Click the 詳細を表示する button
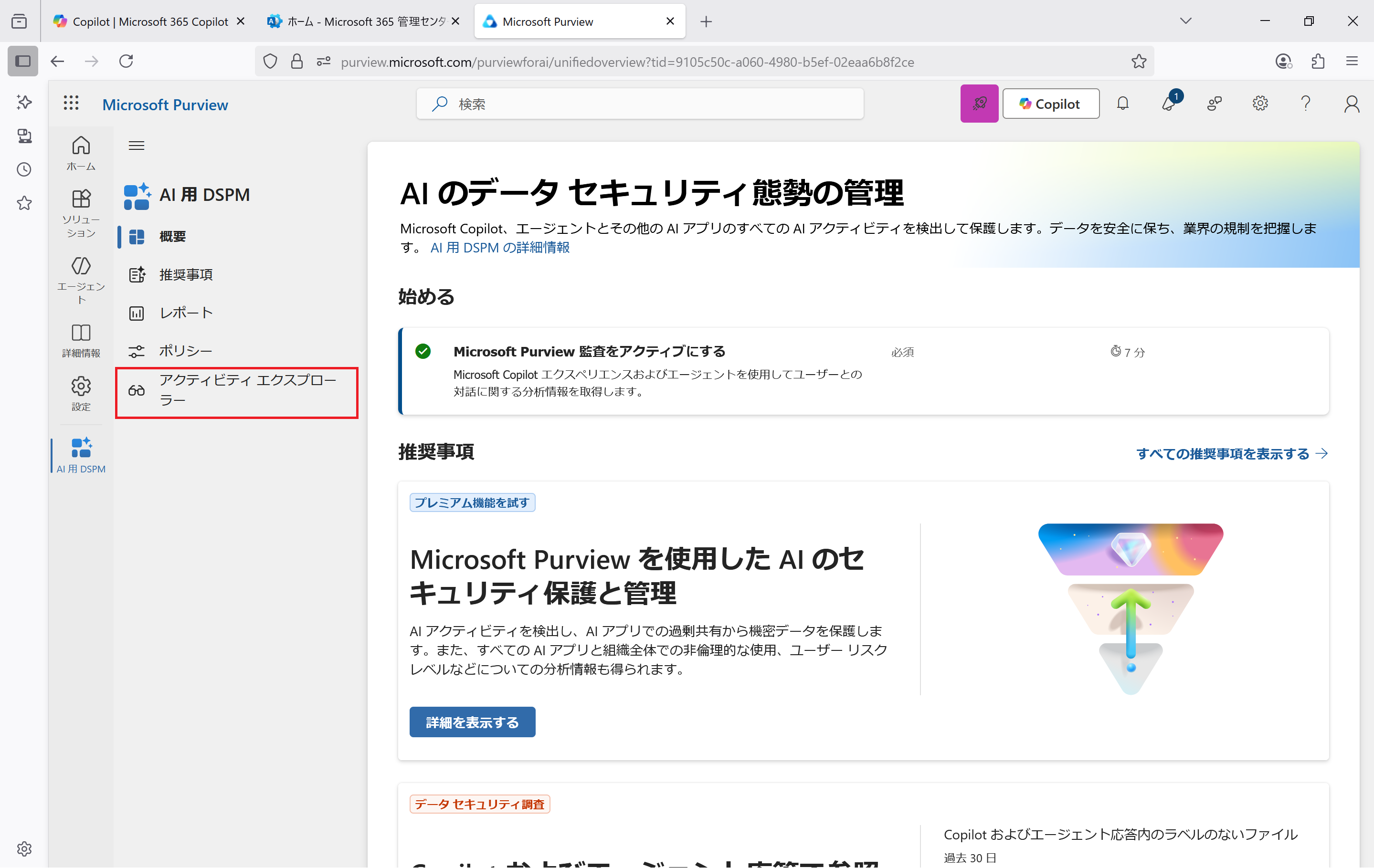Image resolution: width=1374 pixels, height=868 pixels. [472, 722]
